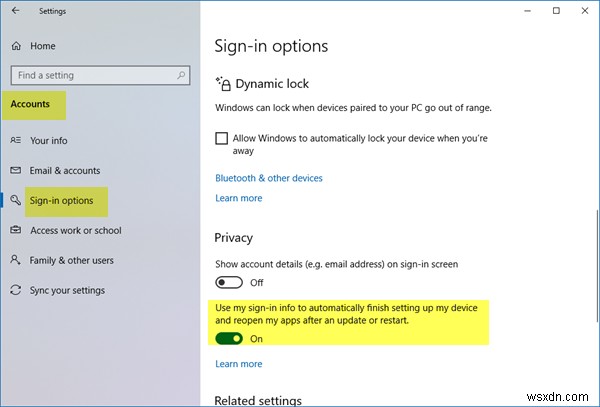
Task: Open Your info page
Action: tap(49, 140)
